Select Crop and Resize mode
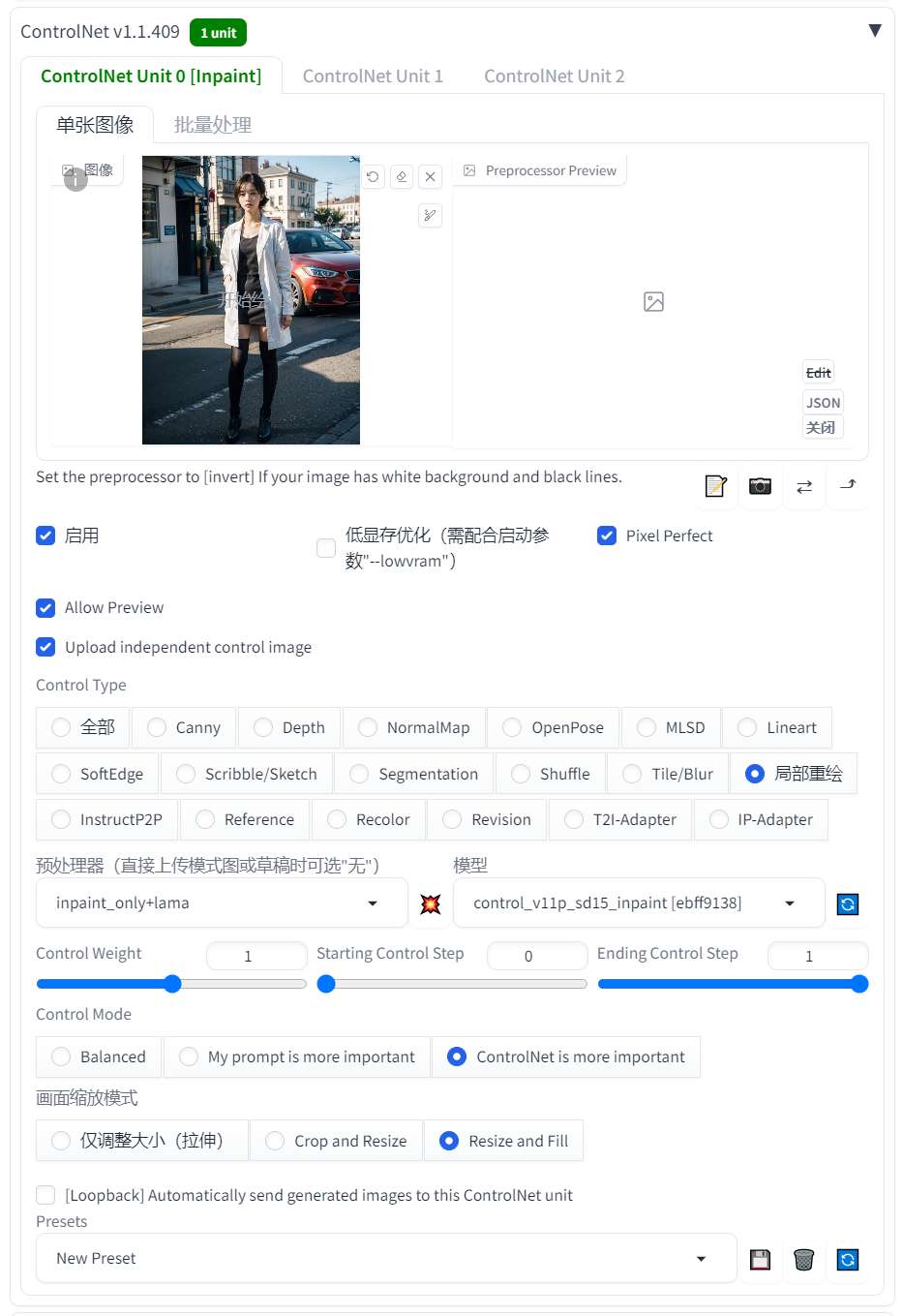903x1316 pixels. (337, 1141)
